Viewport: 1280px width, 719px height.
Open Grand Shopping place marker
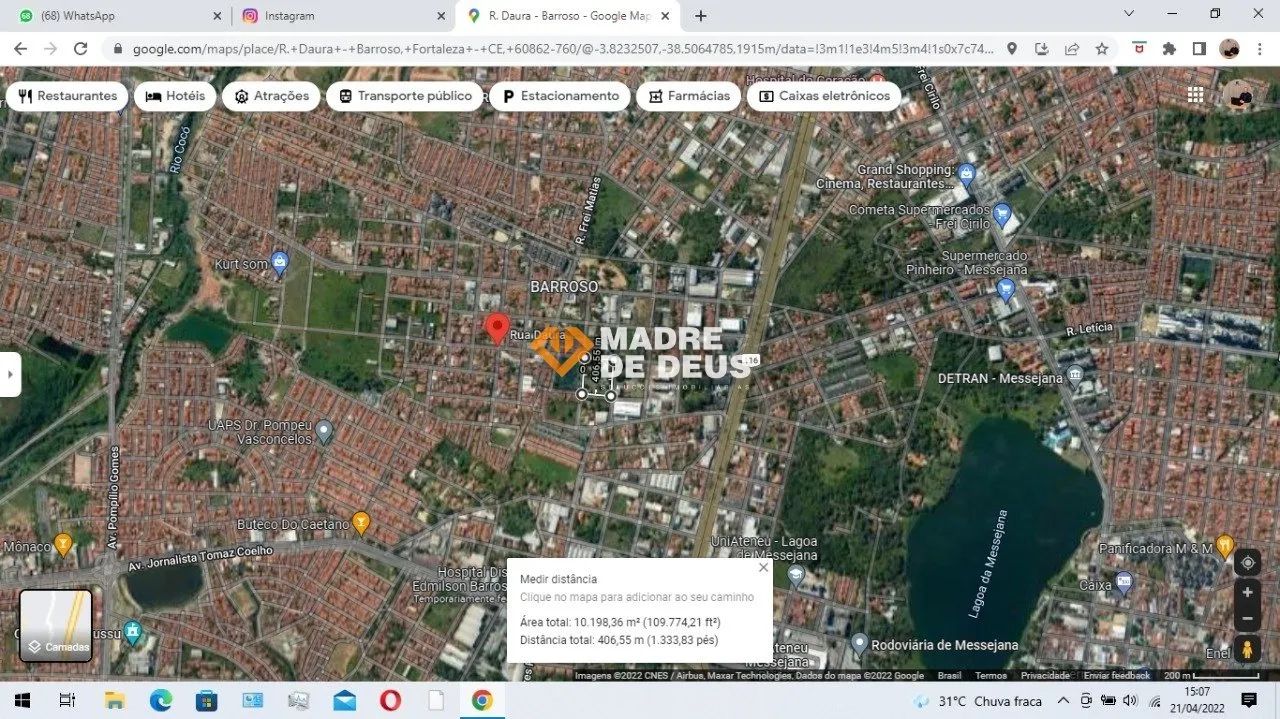pyautogui.click(x=966, y=175)
